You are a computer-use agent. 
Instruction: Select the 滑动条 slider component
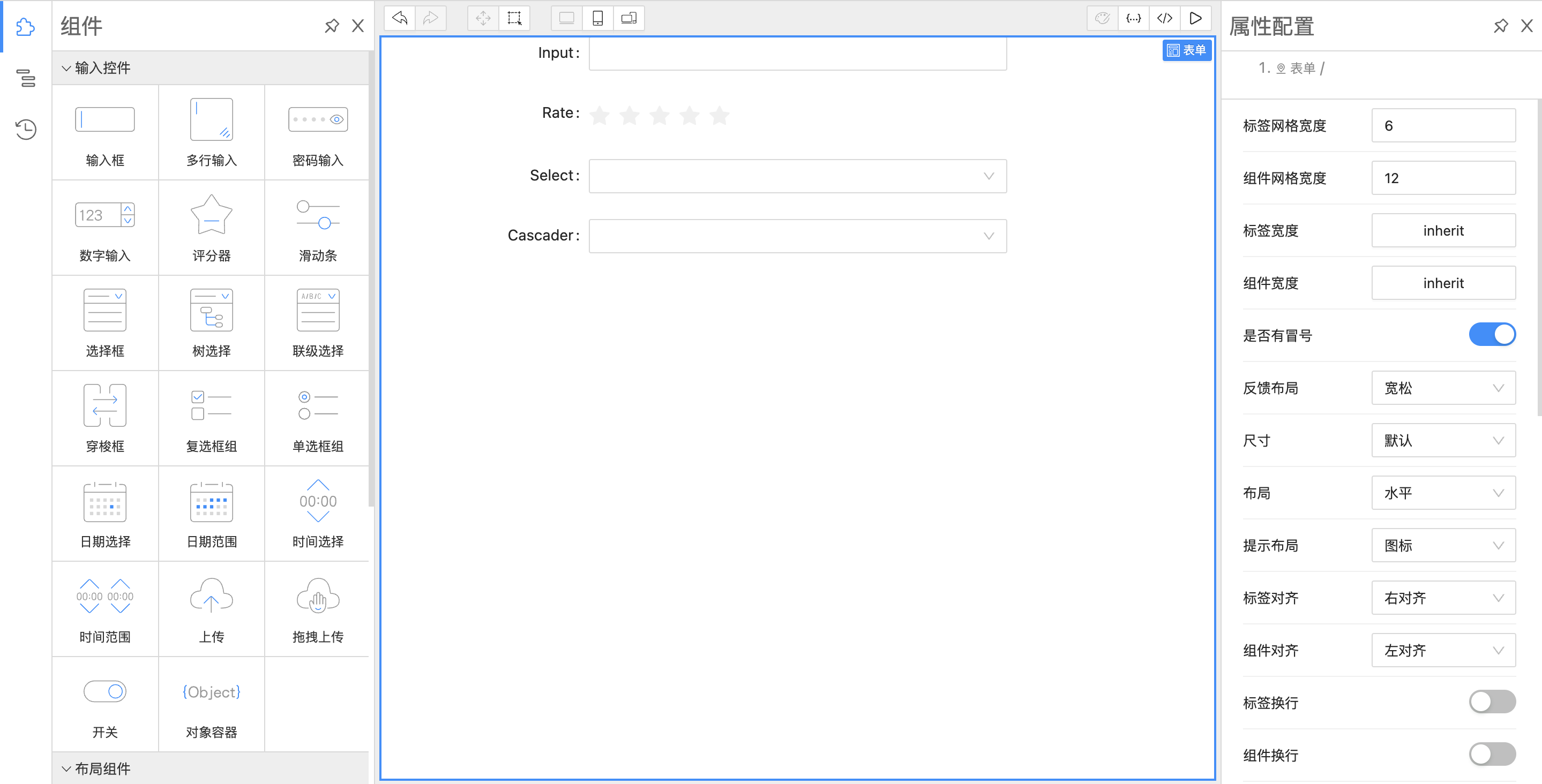click(x=317, y=228)
